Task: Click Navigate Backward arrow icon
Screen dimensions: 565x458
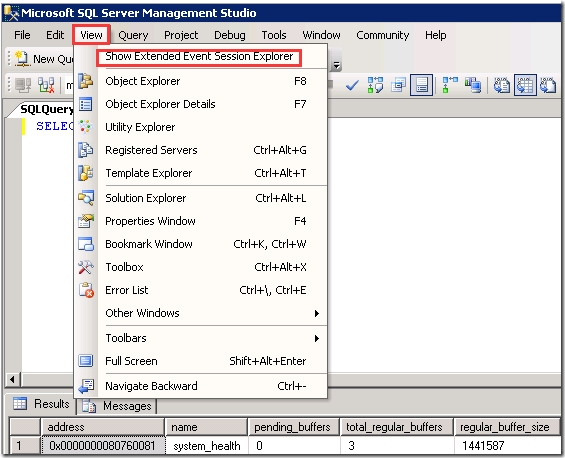Action: click(86, 386)
